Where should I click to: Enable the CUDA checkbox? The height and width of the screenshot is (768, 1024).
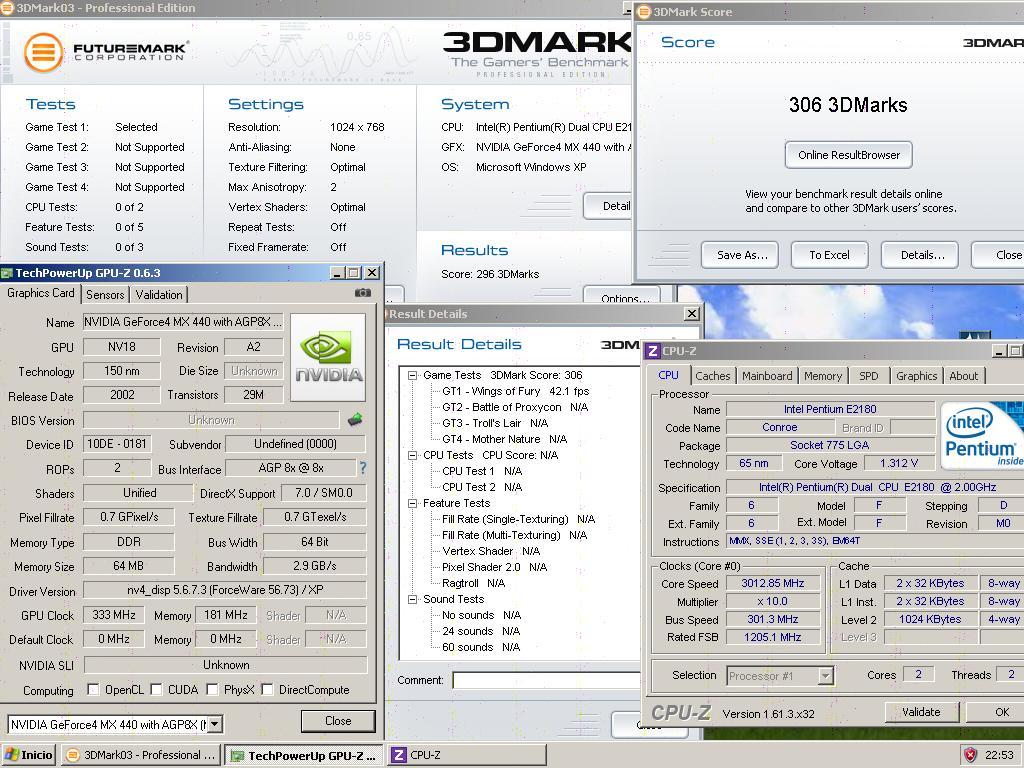coord(156,690)
